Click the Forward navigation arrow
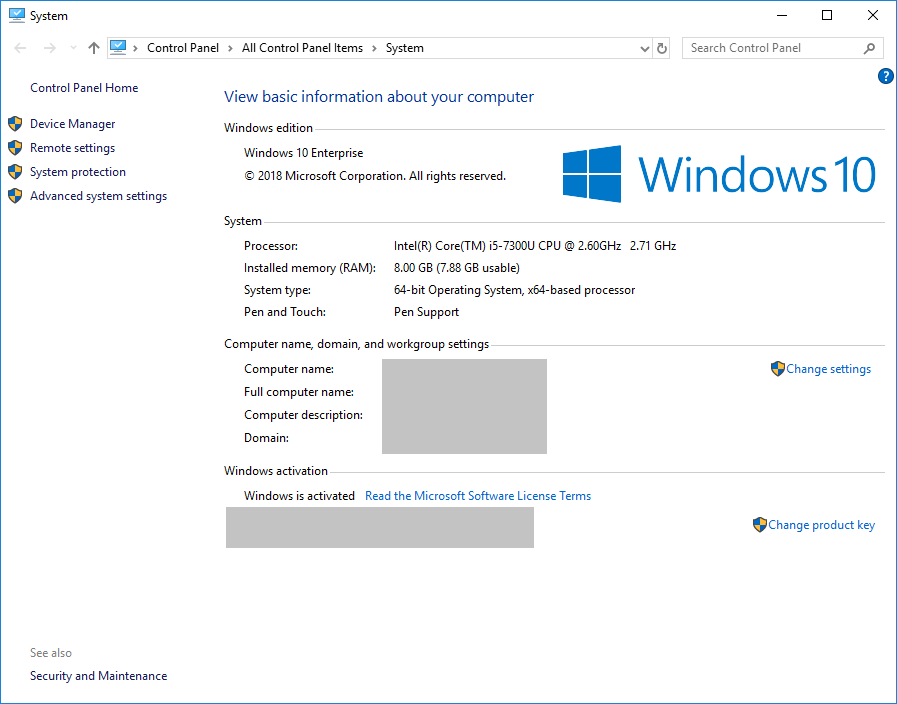The height and width of the screenshot is (704, 897). click(50, 48)
